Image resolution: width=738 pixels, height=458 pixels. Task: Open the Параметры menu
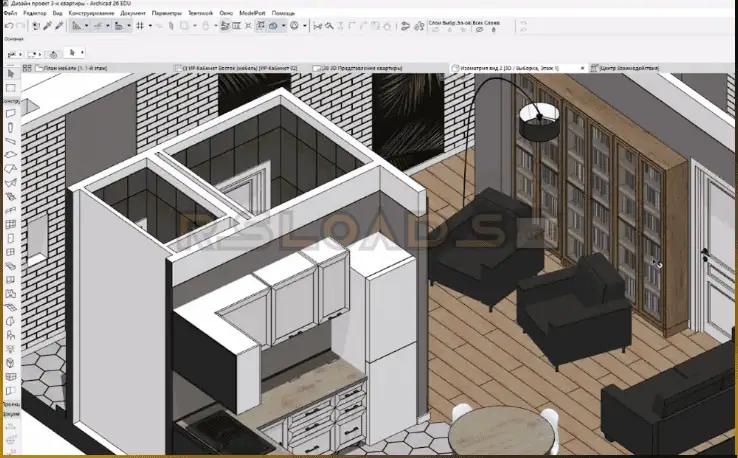167,13
